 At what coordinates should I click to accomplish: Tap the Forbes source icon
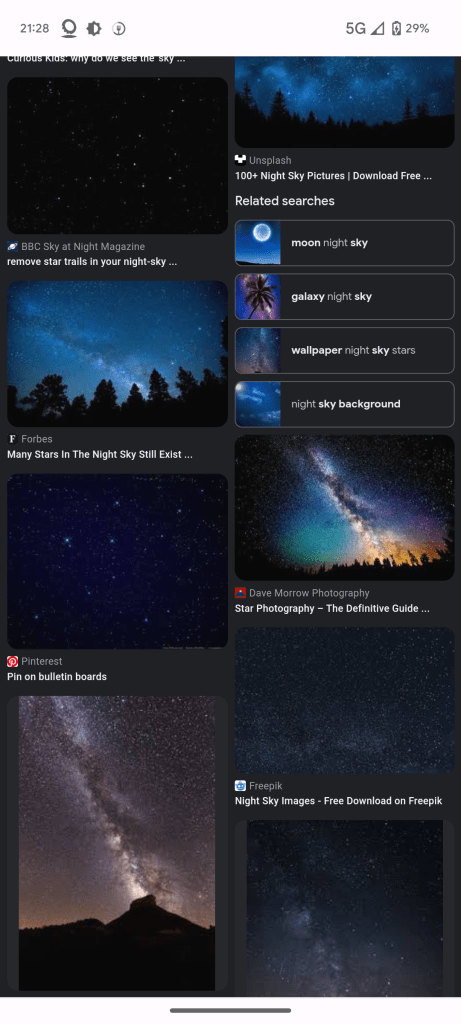coord(12,439)
